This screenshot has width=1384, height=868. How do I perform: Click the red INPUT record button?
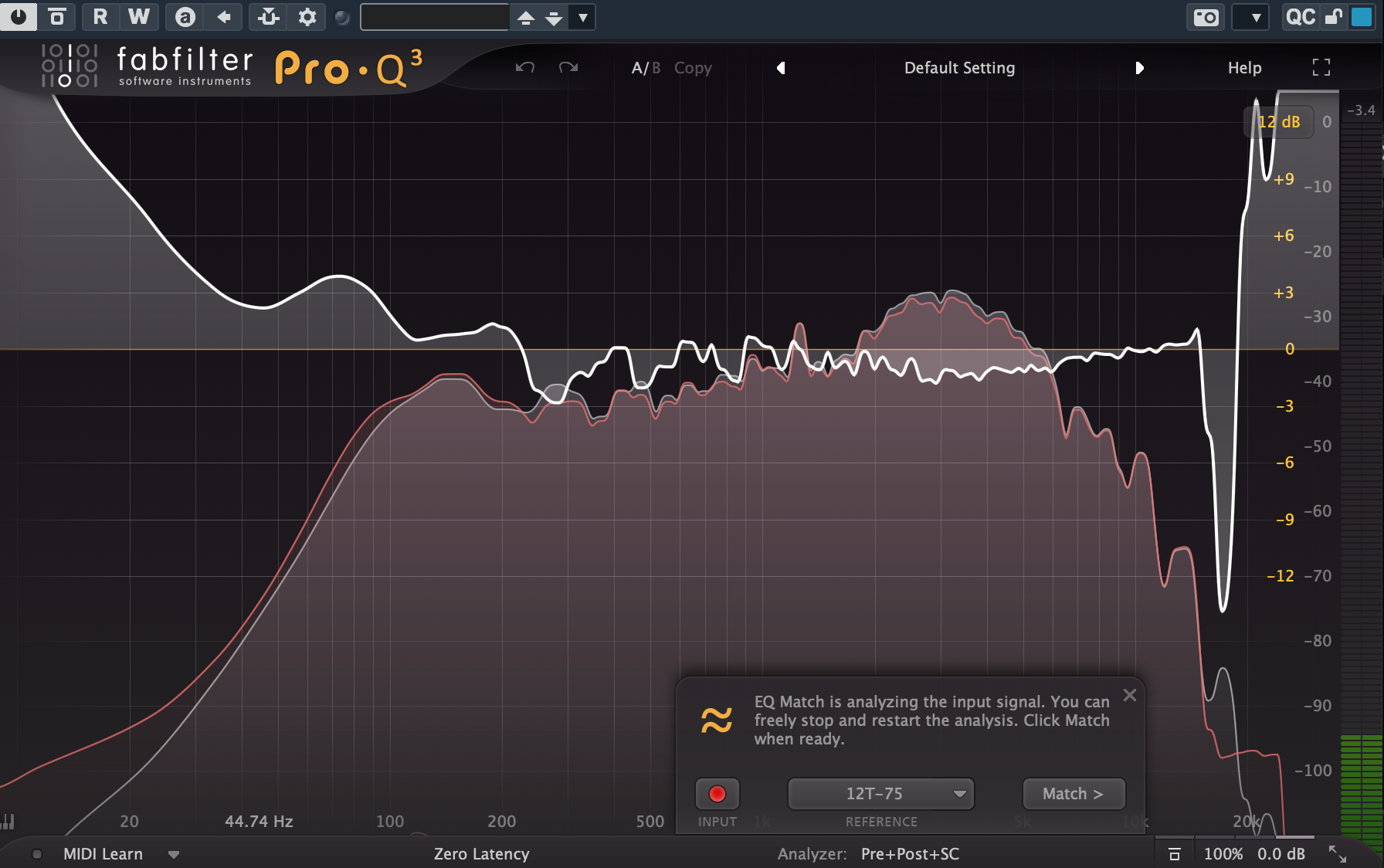[717, 794]
